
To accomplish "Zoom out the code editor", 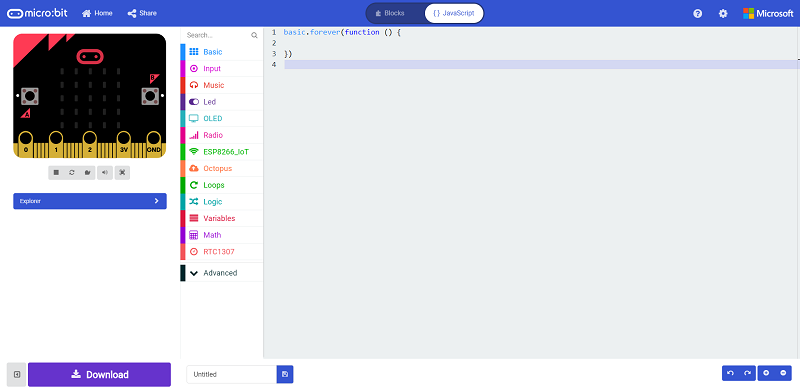I will pyautogui.click(x=783, y=373).
